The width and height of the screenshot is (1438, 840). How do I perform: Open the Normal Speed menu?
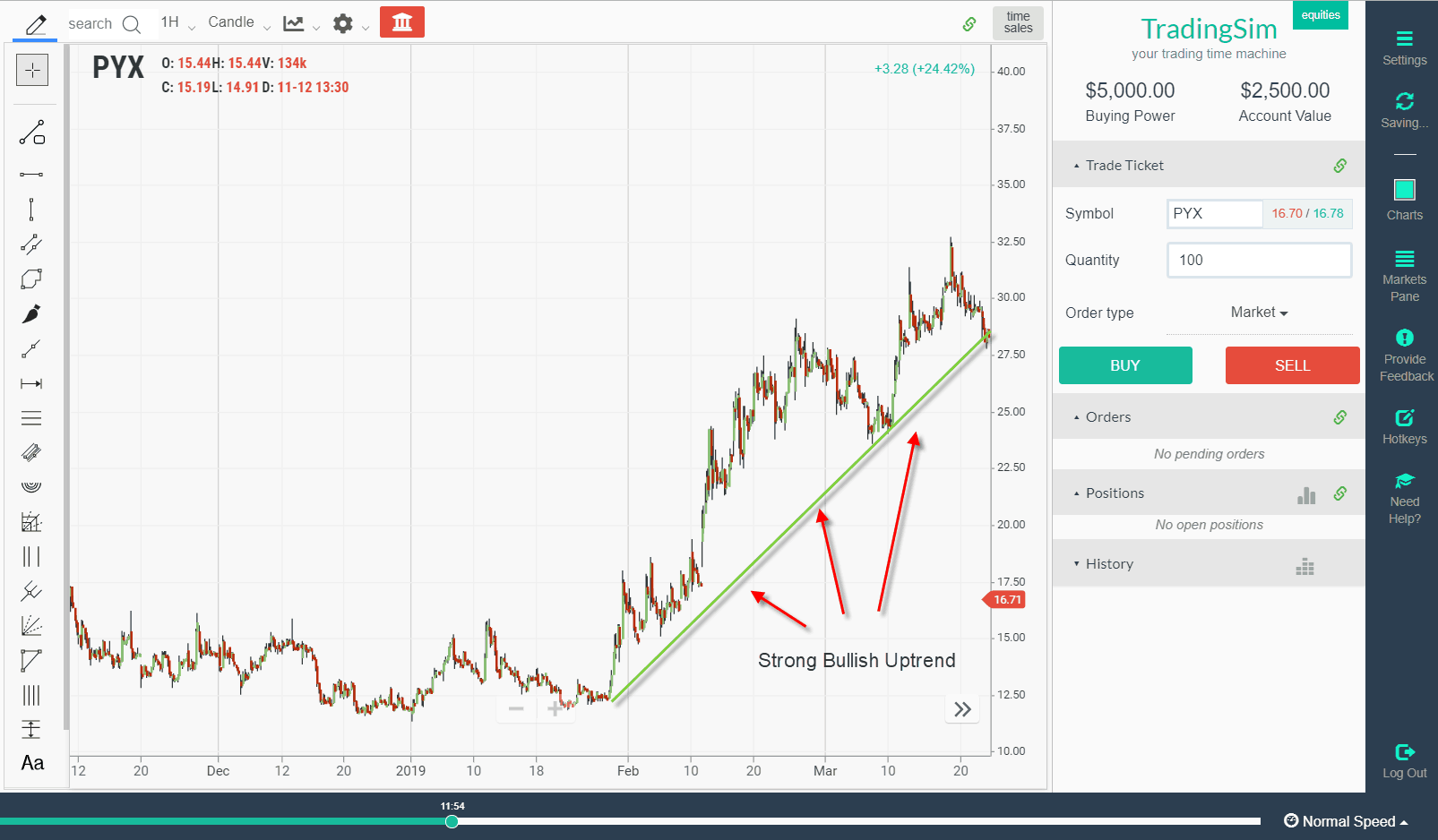[1347, 820]
